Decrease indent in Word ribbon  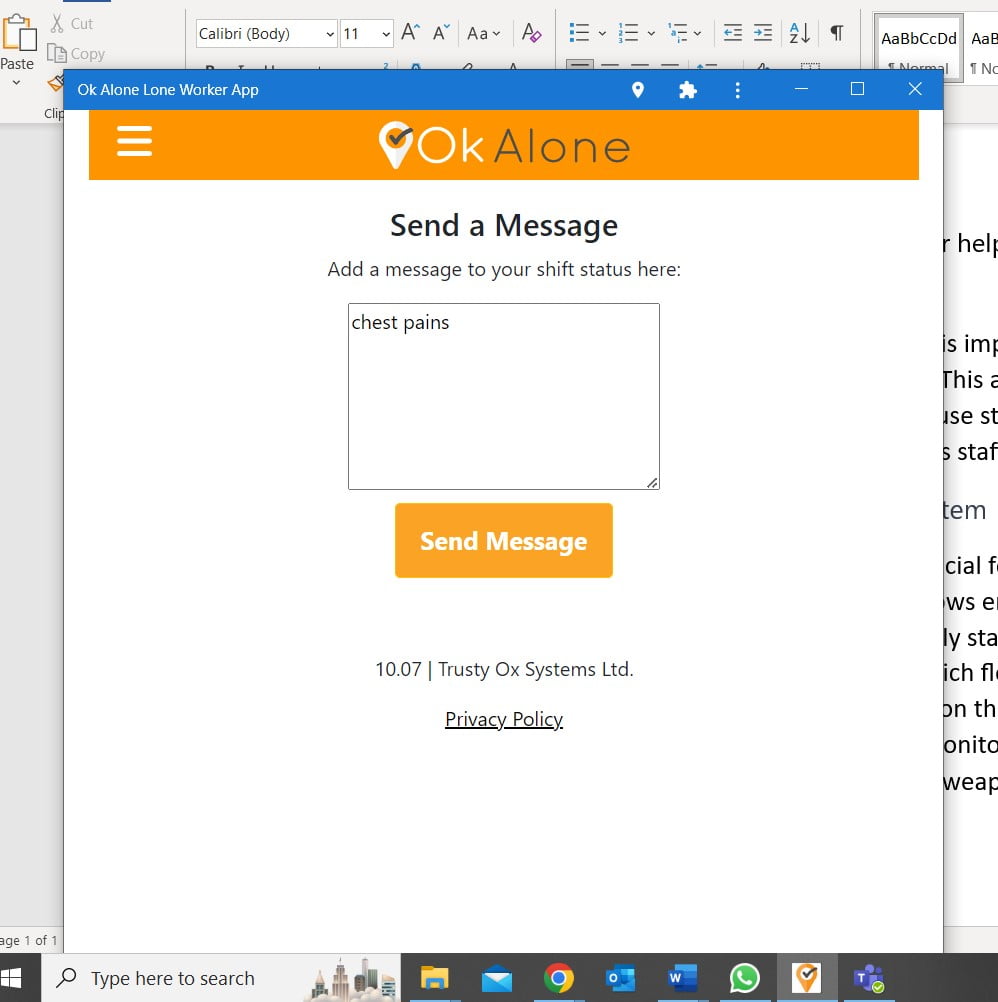pos(732,33)
